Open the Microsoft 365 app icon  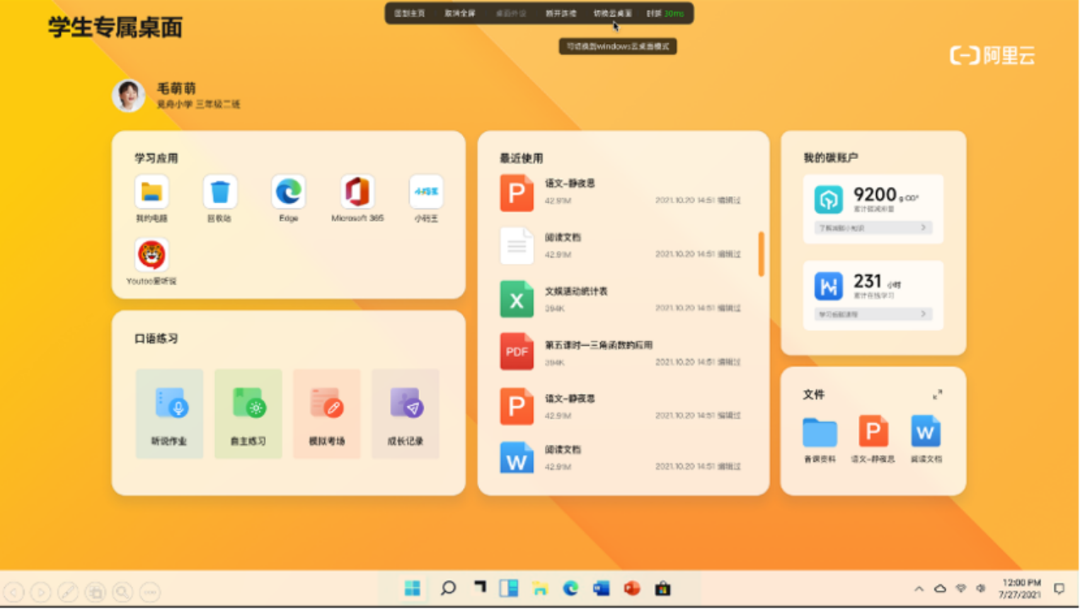pos(357,192)
